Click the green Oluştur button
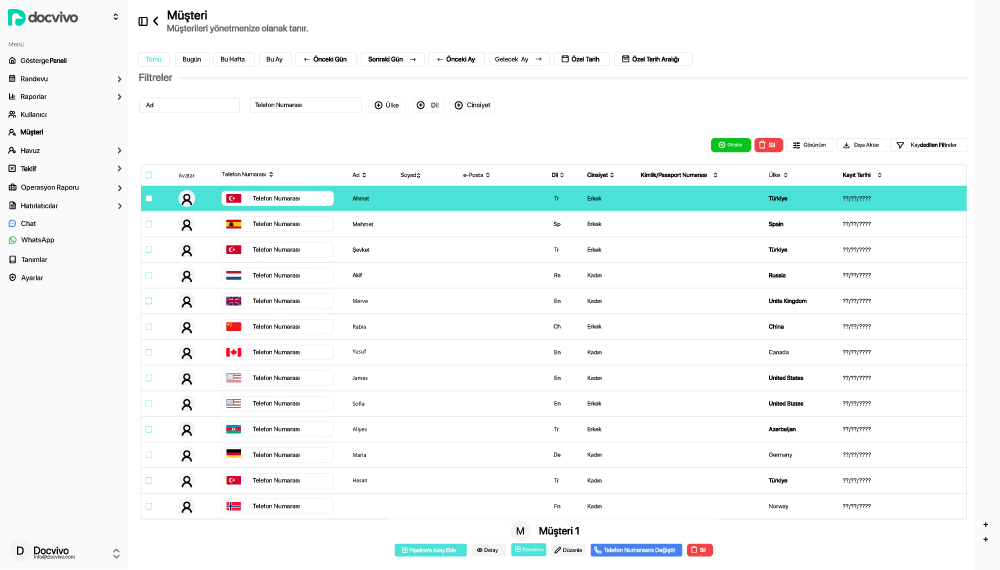The width and height of the screenshot is (1000, 570). pyautogui.click(x=730, y=145)
